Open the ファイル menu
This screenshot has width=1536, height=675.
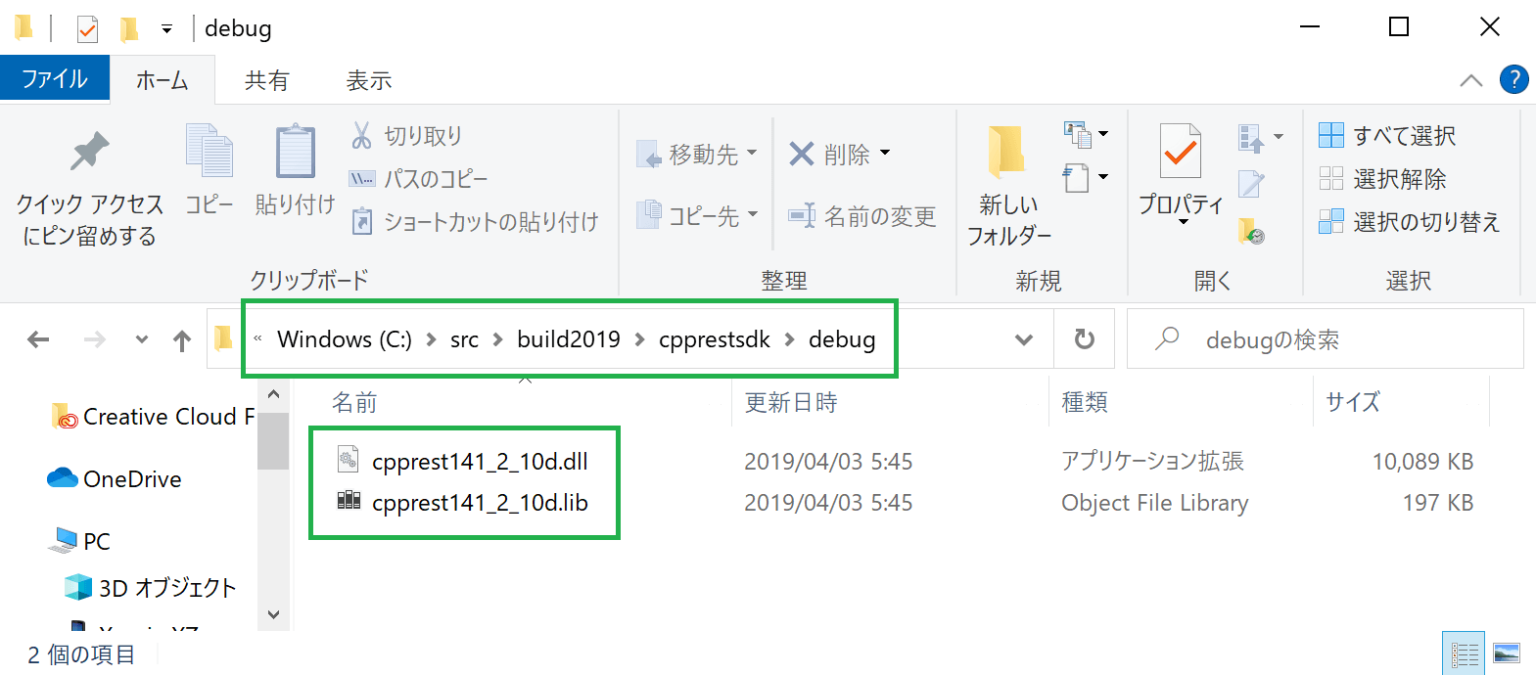pos(55,80)
